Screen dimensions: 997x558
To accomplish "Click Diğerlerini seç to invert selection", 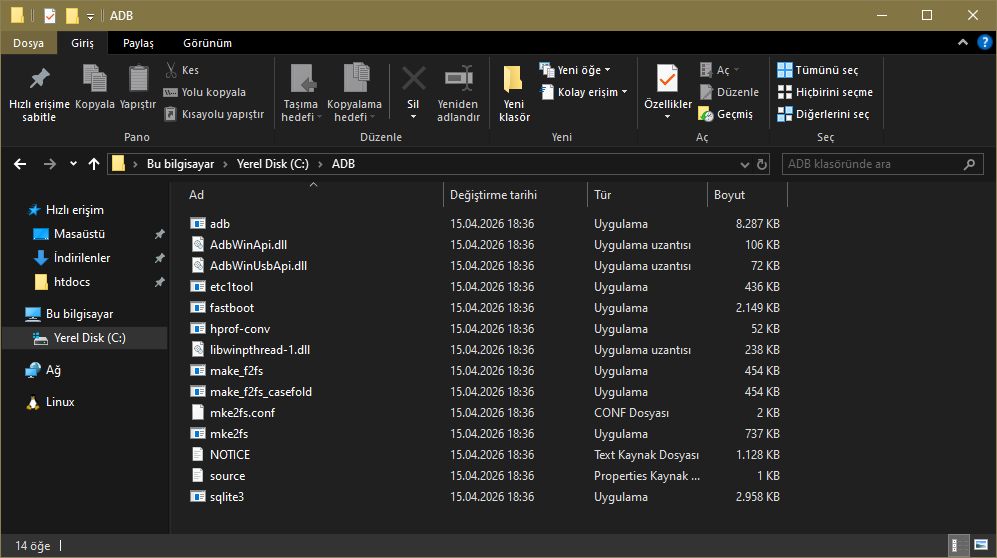I will 823,114.
